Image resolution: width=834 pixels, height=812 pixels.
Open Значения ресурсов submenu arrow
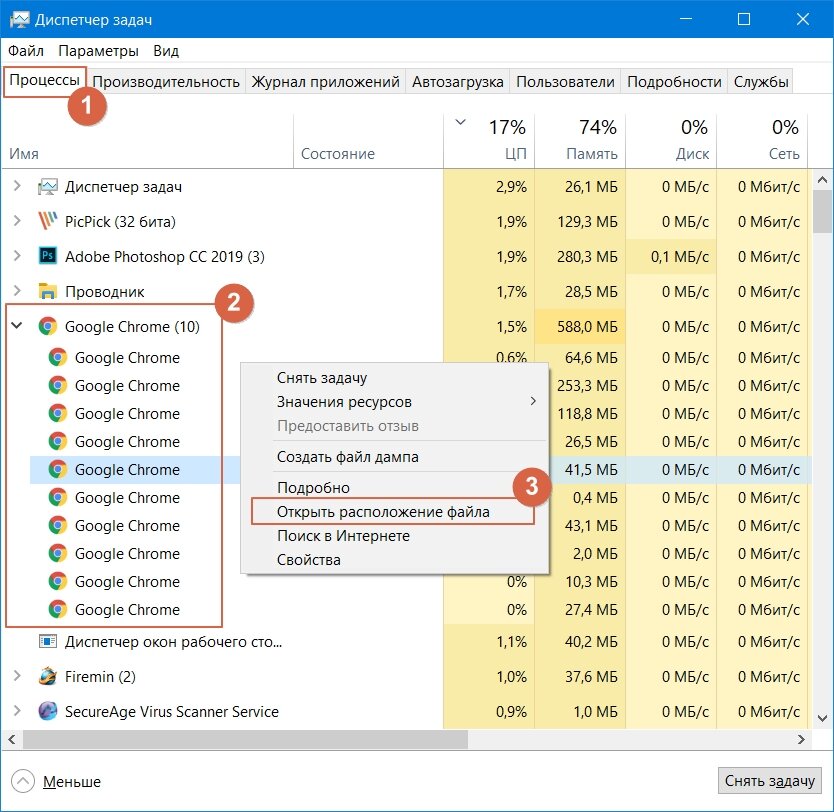click(533, 401)
